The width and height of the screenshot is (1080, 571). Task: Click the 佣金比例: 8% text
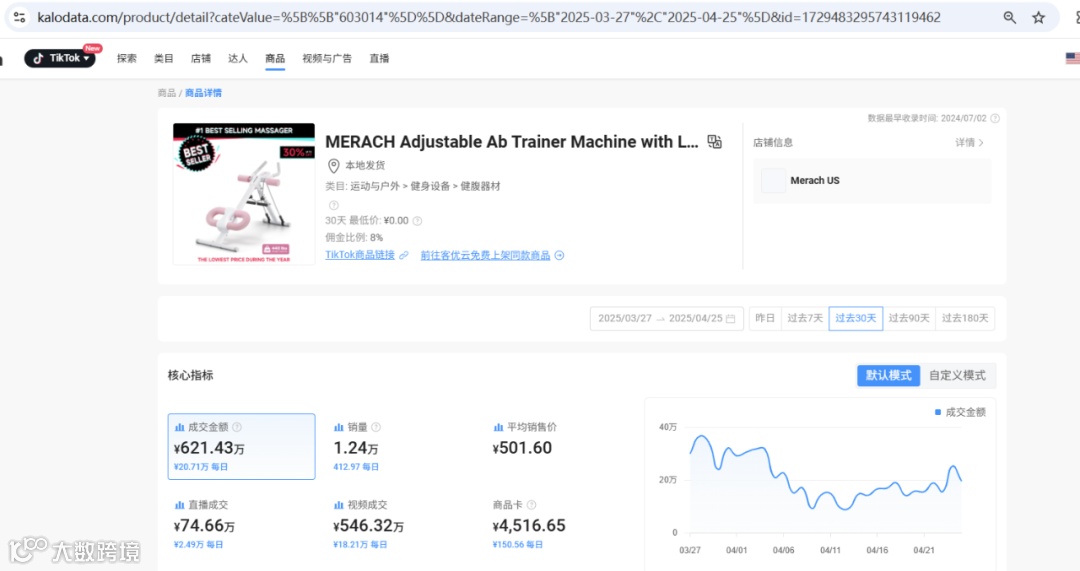(354, 238)
